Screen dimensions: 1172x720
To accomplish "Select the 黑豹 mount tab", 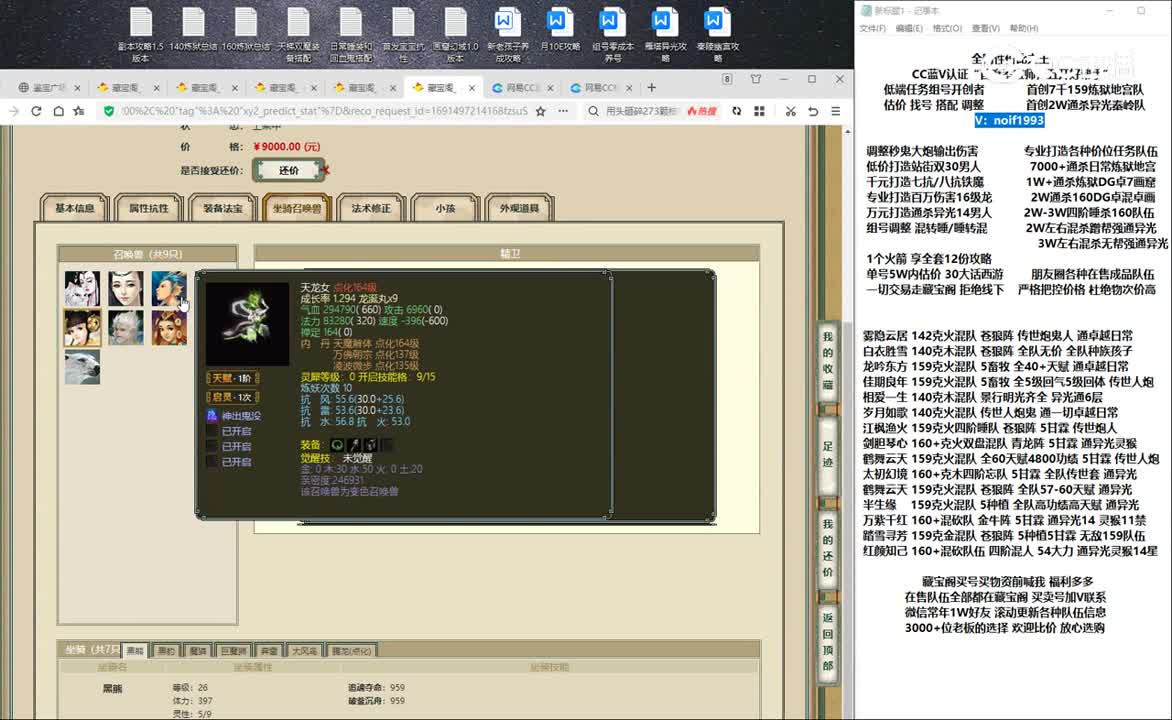I will [166, 650].
